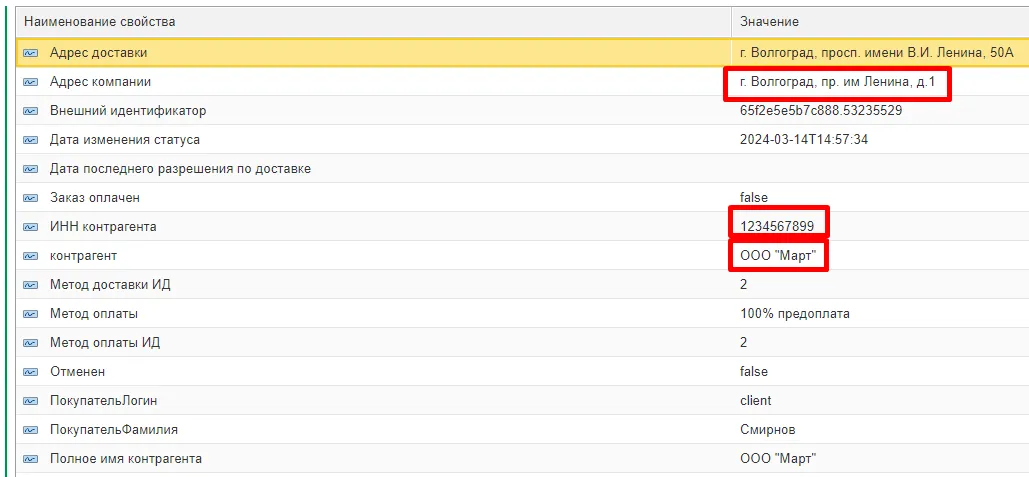Select the 100% предоплата value cell

[x=794, y=314]
